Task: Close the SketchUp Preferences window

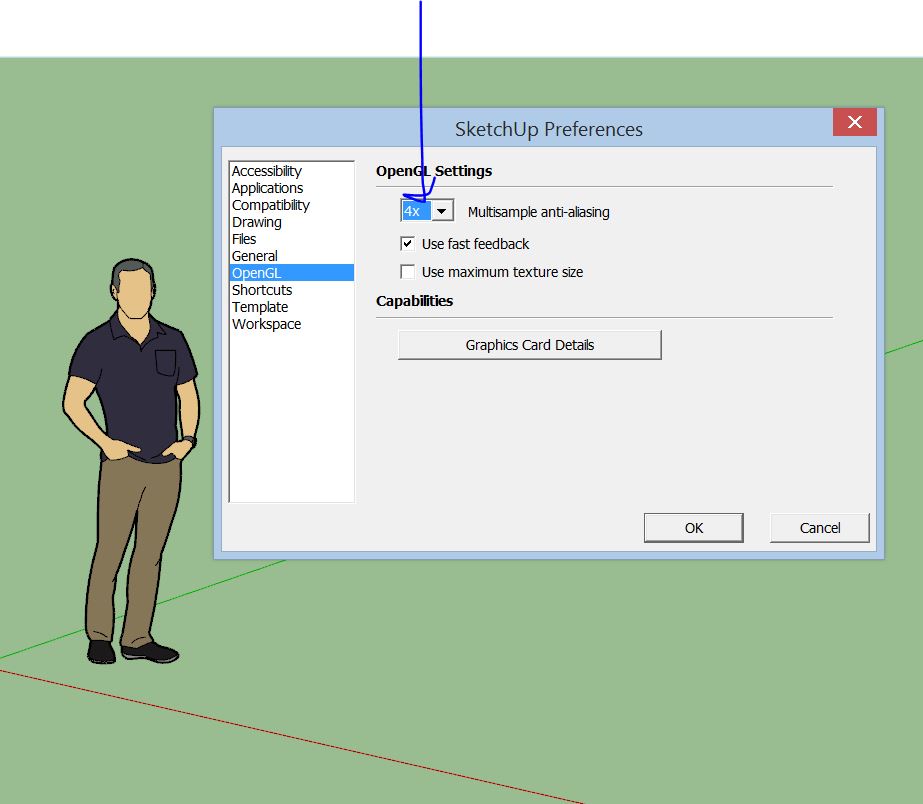Action: click(855, 122)
